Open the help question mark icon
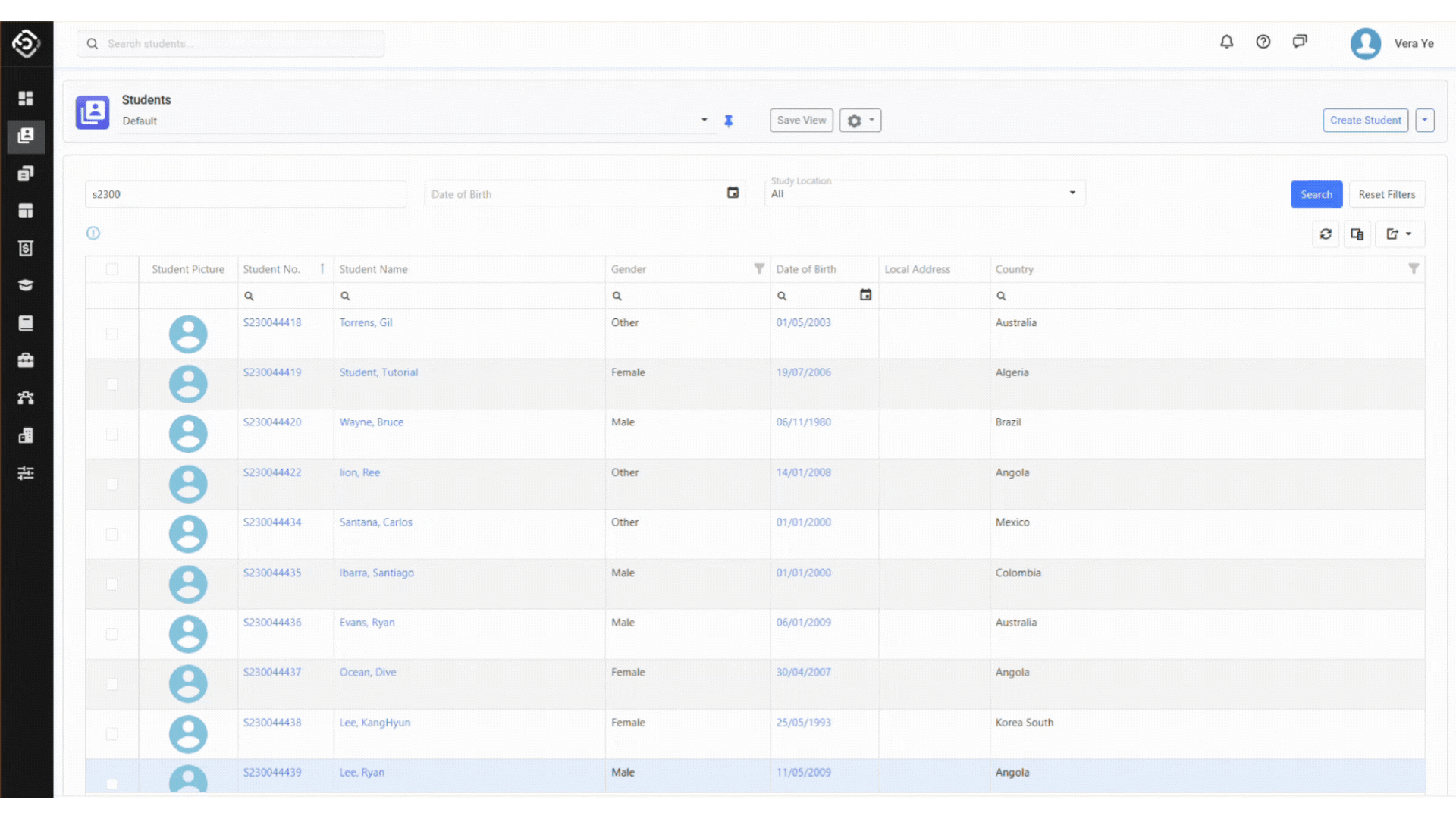The width and height of the screenshot is (1456, 819). pos(1263,42)
